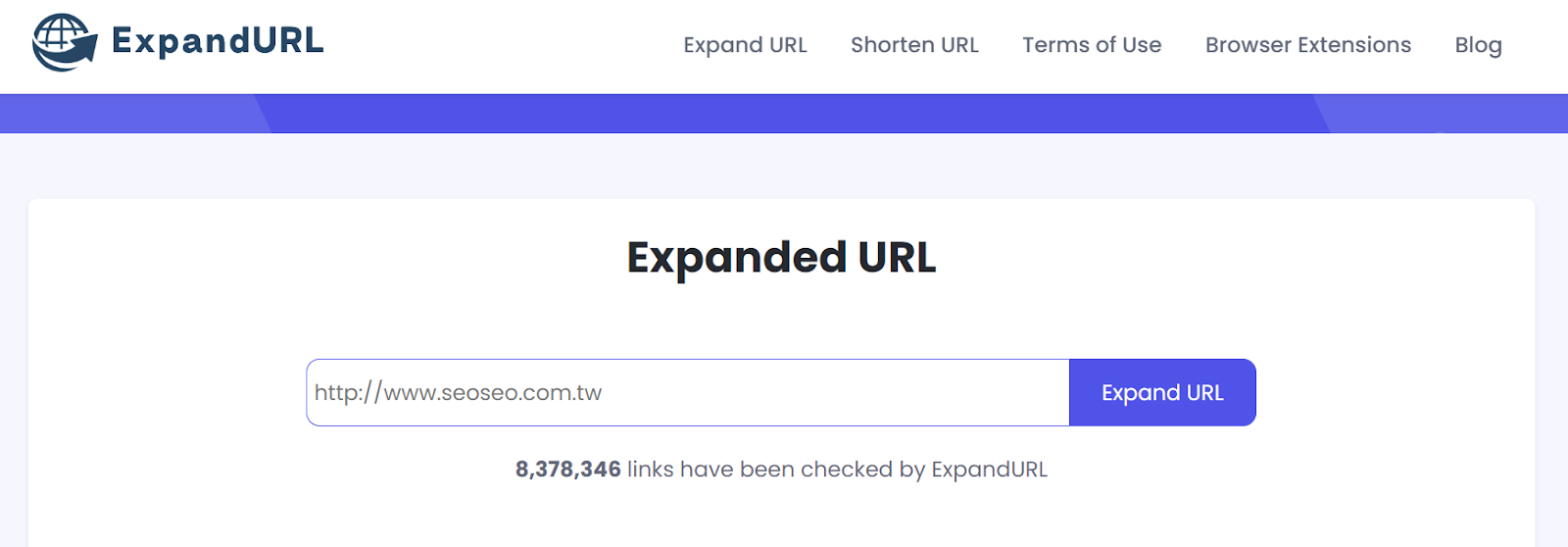Image resolution: width=1568 pixels, height=547 pixels.
Task: Click the links checked by ExpandURL text
Action: tap(838, 470)
